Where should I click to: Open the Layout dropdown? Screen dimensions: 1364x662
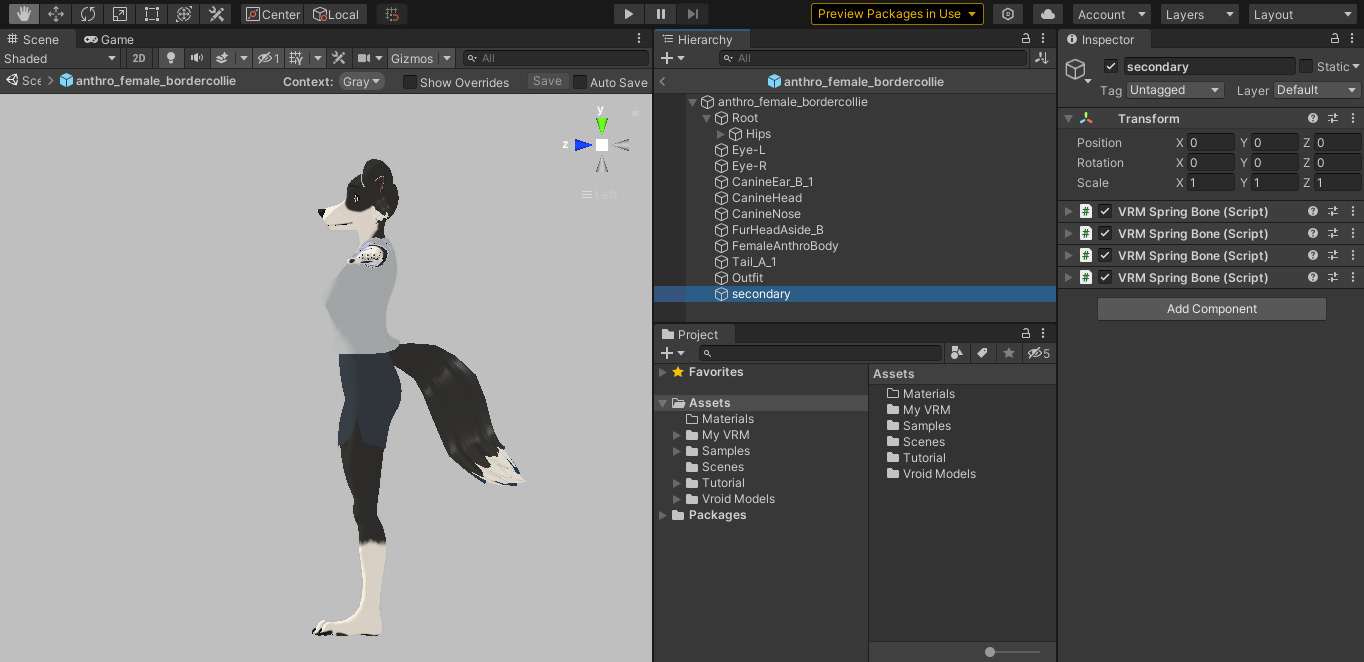click(x=1301, y=14)
